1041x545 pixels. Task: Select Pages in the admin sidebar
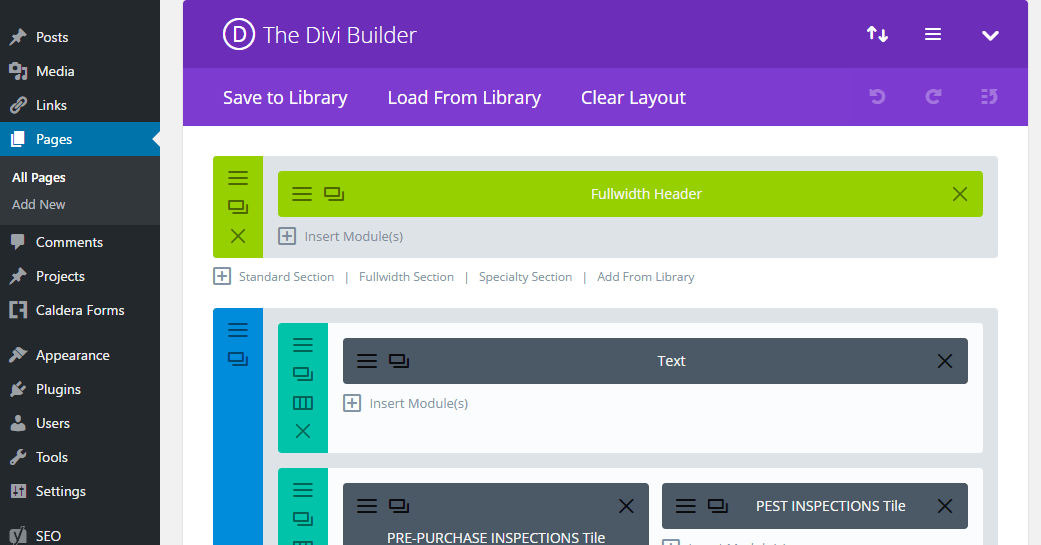pos(80,139)
